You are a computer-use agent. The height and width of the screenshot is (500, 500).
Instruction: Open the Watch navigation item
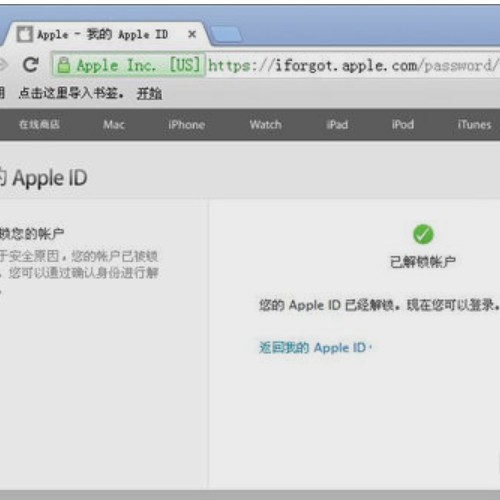click(266, 125)
